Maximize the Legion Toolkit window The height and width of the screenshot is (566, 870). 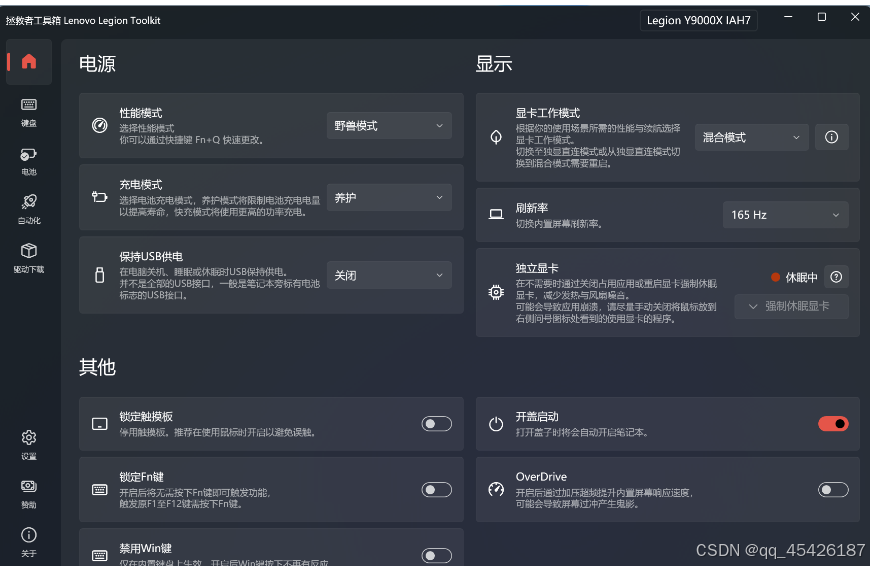coord(822,17)
